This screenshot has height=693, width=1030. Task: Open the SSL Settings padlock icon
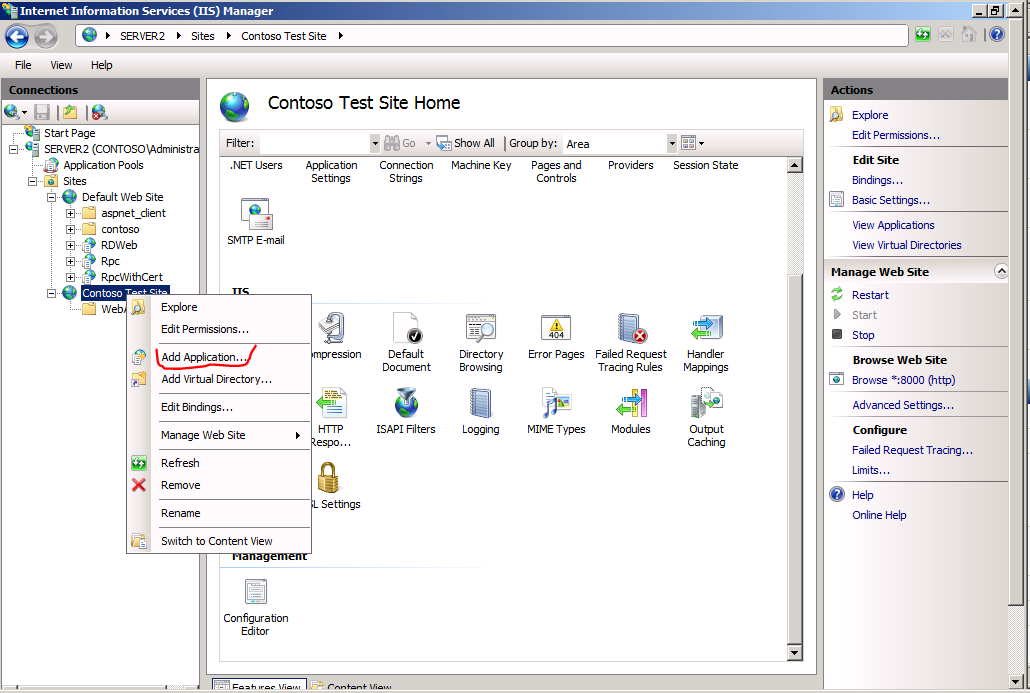coord(328,478)
